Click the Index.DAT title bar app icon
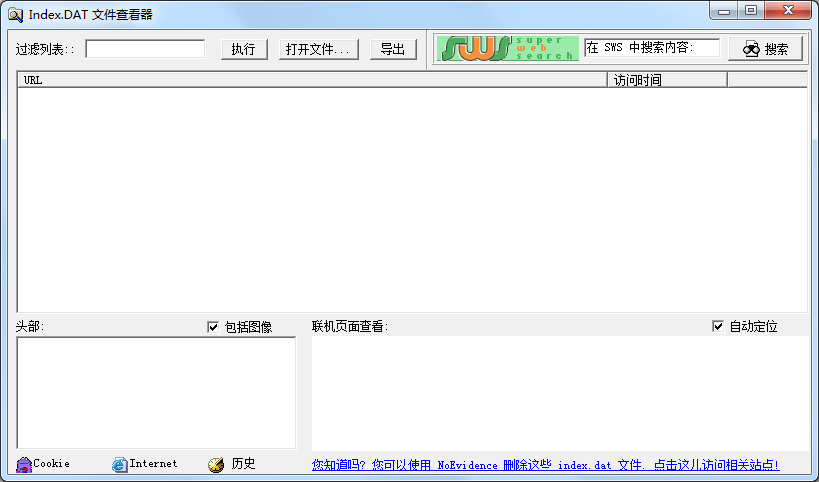The image size is (819, 482). coord(16,15)
